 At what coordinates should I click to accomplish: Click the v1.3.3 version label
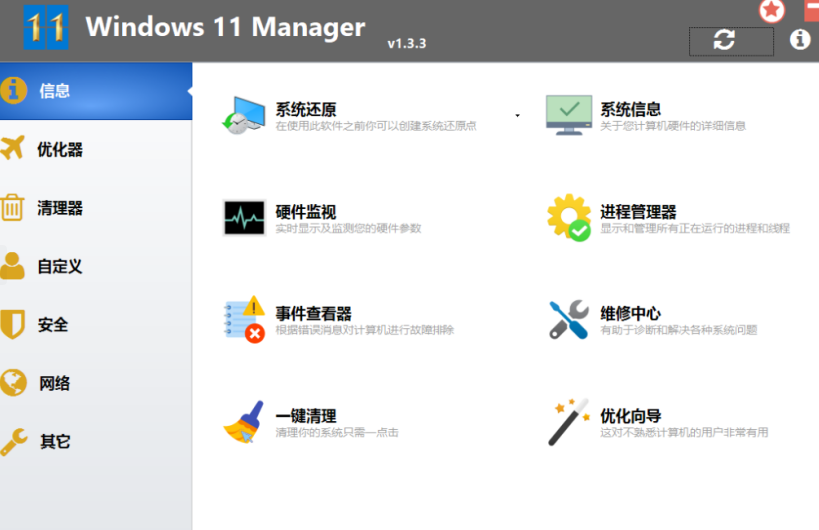407,43
